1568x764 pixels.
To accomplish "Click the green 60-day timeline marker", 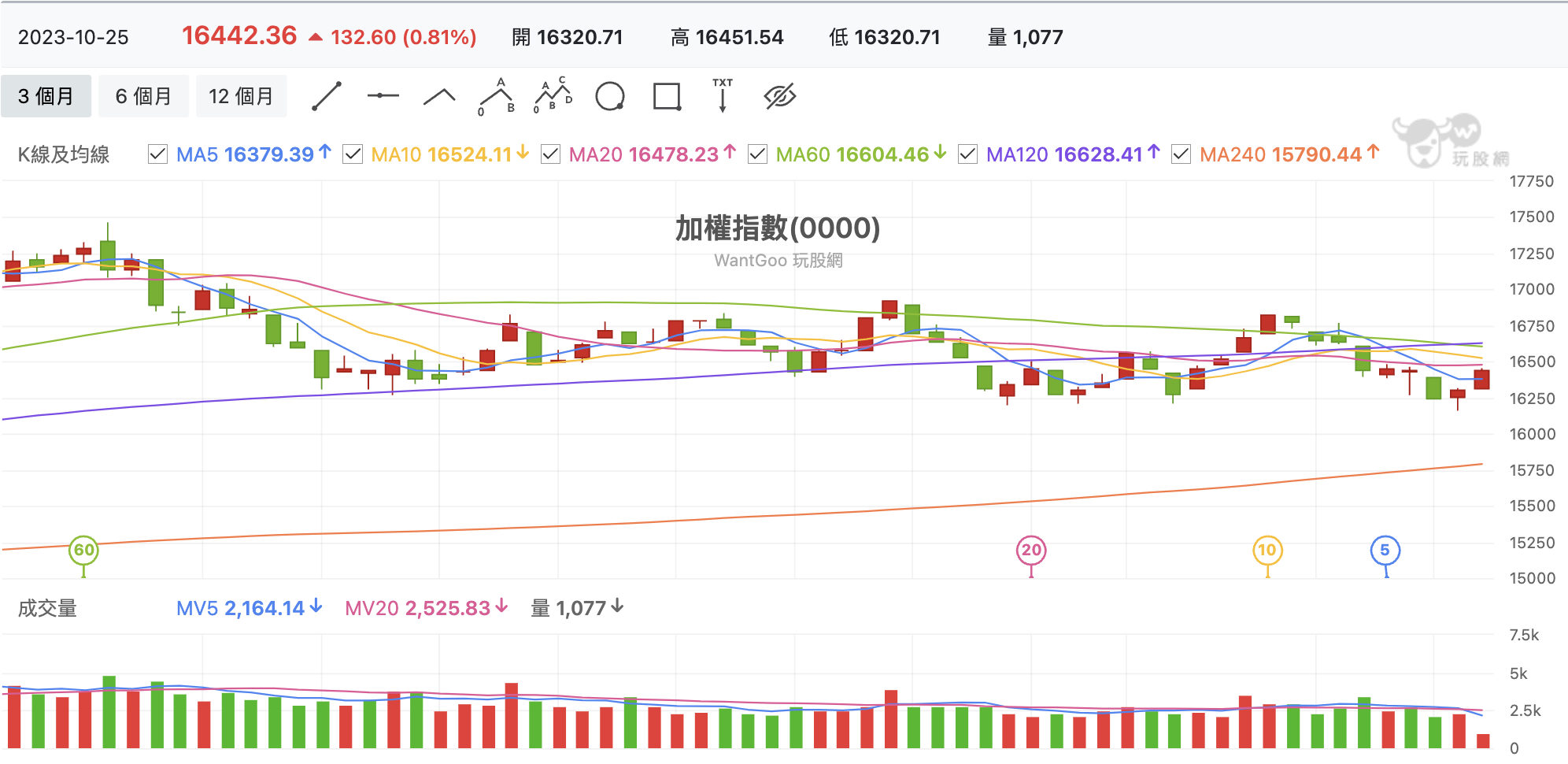I will [83, 551].
